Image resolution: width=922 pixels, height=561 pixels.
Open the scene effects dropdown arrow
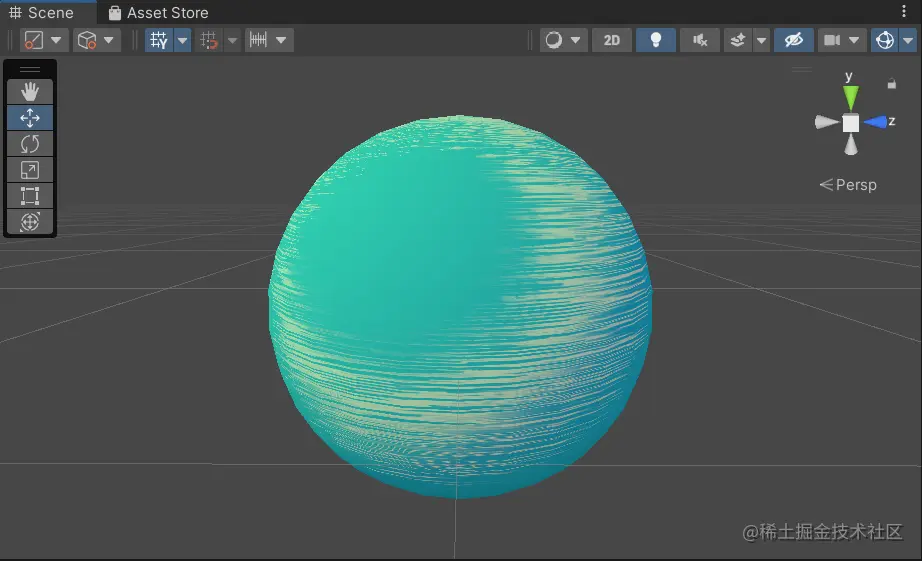pos(761,40)
